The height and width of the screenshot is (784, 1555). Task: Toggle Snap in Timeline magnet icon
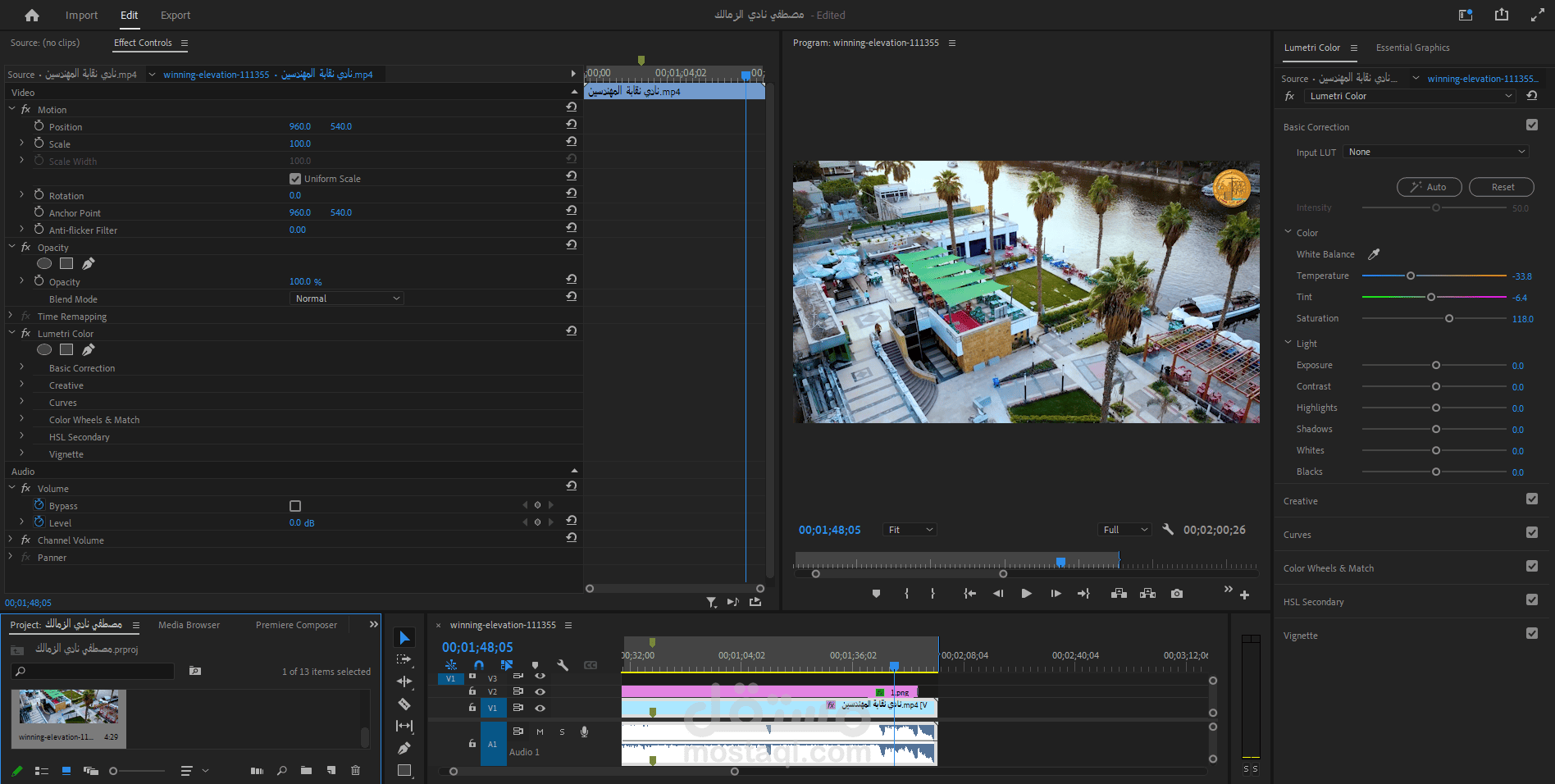(479, 665)
